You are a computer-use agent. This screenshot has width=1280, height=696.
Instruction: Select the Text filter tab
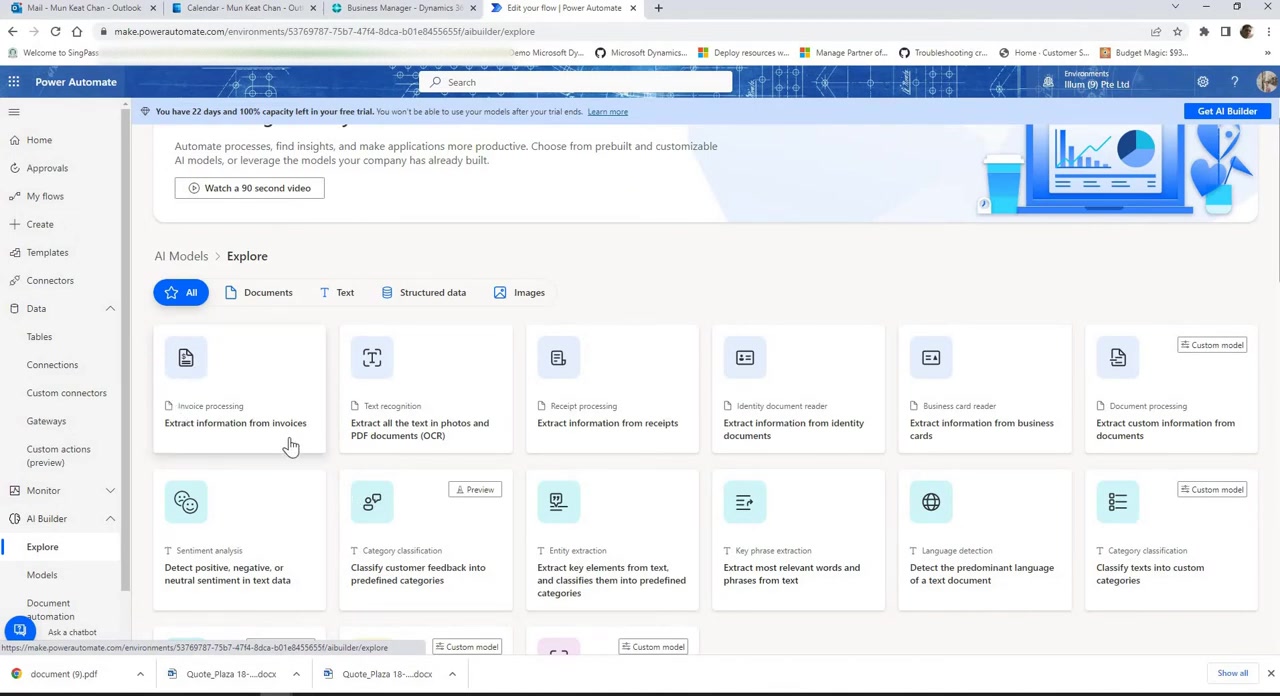pyautogui.click(x=337, y=292)
